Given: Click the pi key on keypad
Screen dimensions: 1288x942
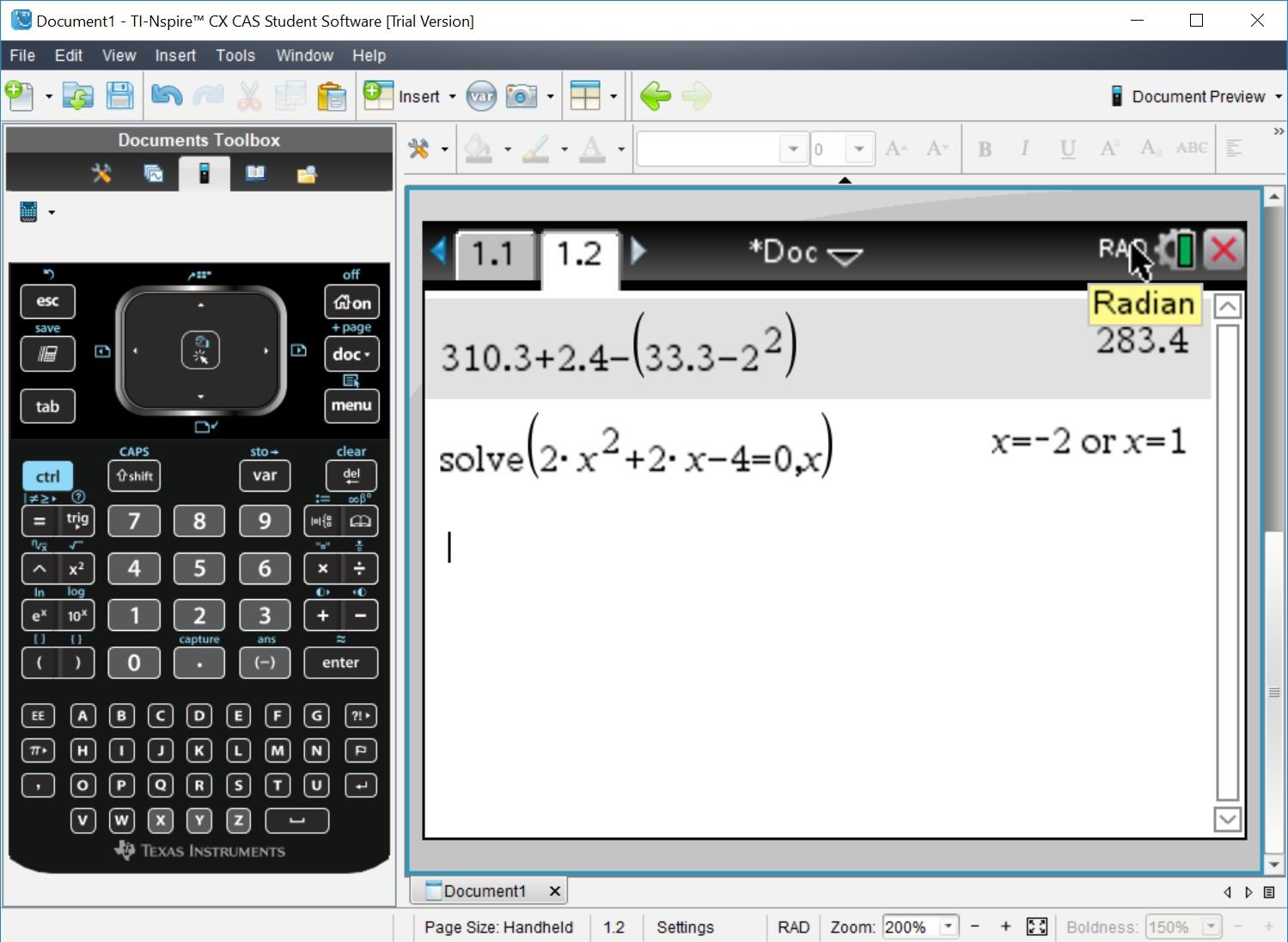Looking at the screenshot, I should coord(38,750).
